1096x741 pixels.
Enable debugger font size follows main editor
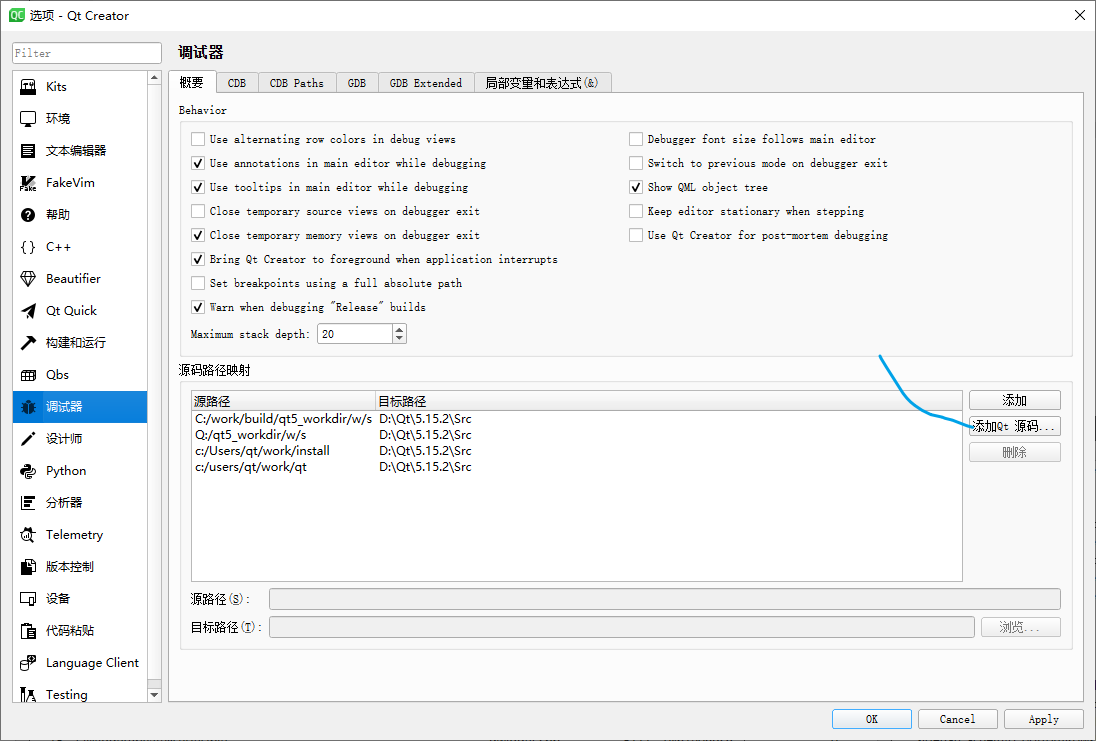pyautogui.click(x=635, y=139)
